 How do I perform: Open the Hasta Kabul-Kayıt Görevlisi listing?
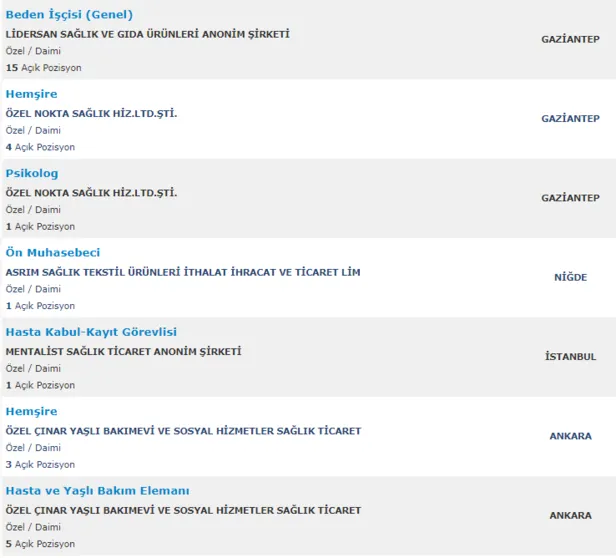(92, 332)
